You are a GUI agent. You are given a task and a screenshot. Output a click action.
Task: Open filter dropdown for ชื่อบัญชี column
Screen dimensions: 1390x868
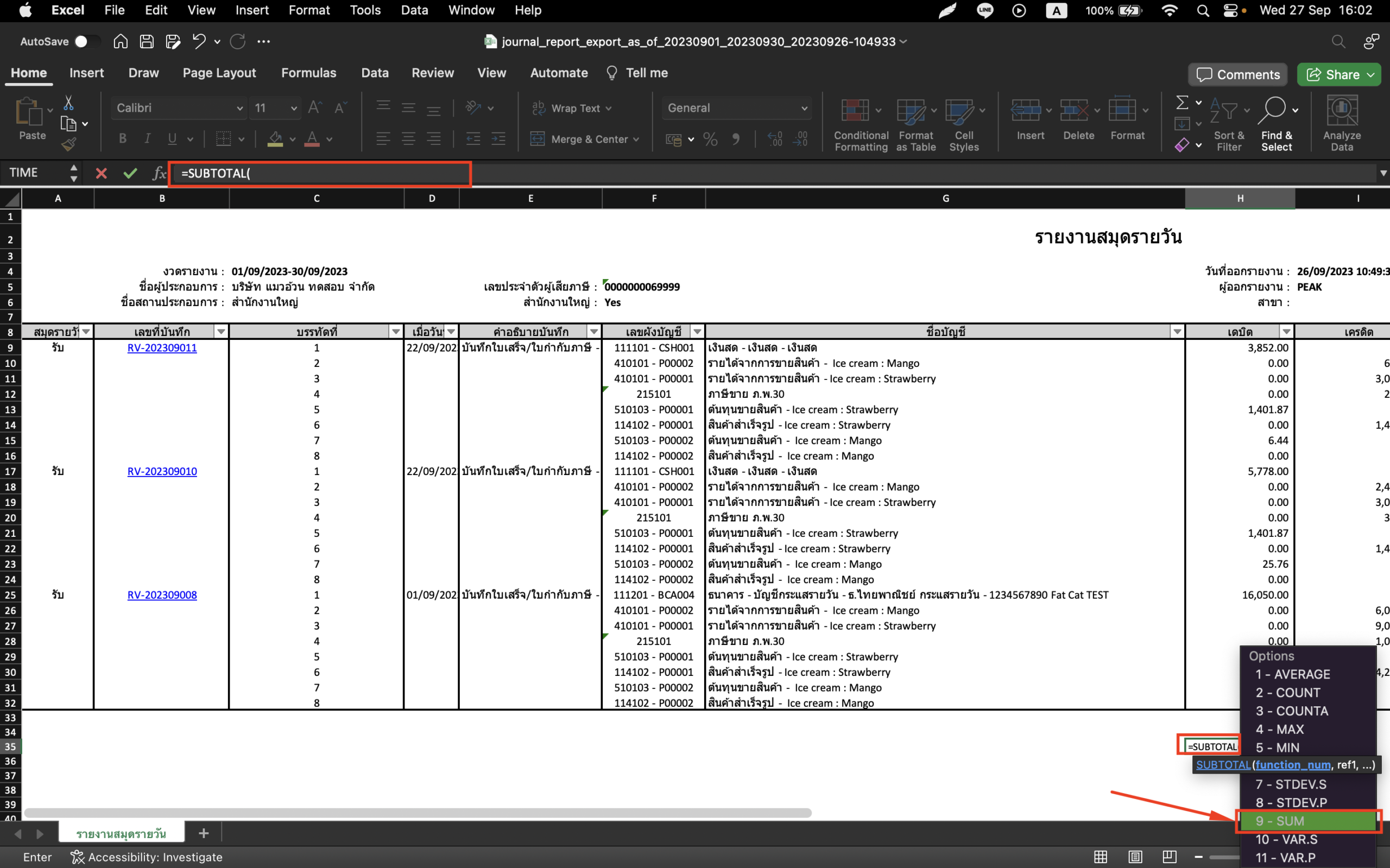(x=1177, y=331)
